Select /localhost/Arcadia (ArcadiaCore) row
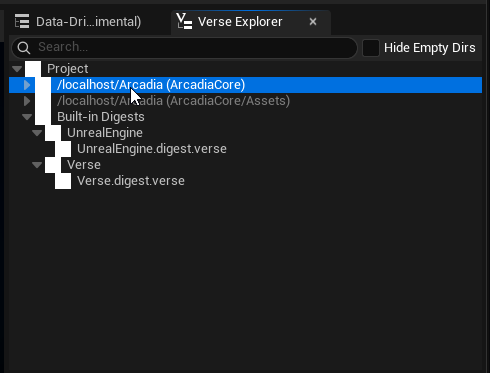 coord(246,85)
